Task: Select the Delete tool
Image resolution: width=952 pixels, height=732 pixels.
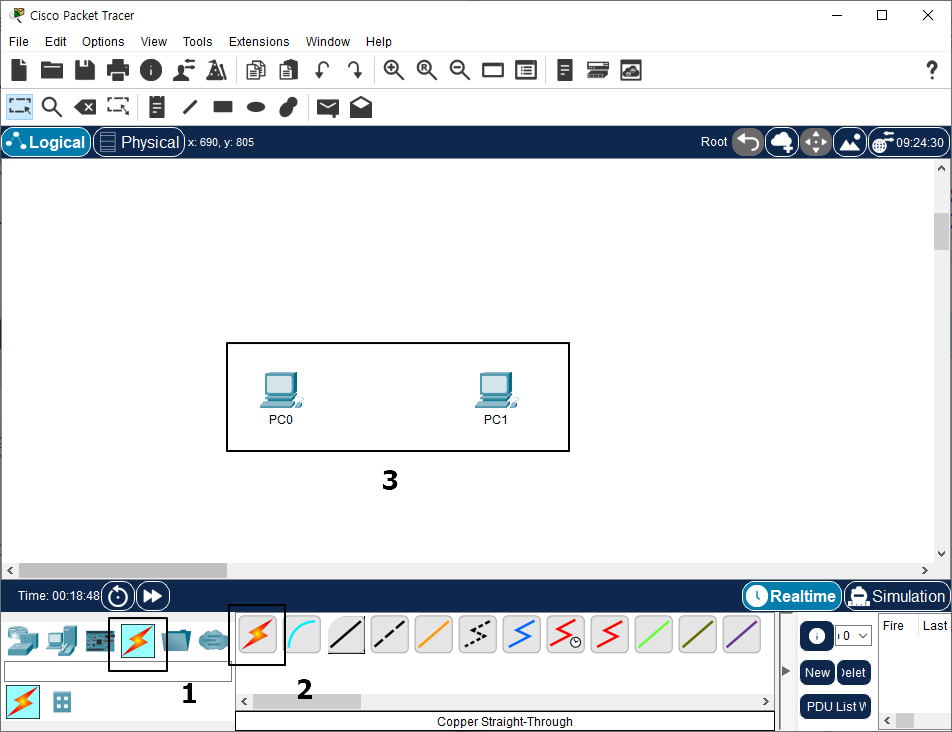Action: coord(85,107)
